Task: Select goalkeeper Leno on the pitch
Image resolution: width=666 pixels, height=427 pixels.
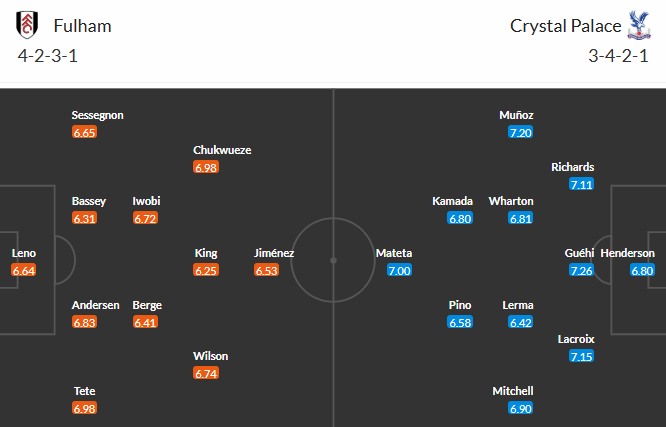Action: click(x=24, y=254)
